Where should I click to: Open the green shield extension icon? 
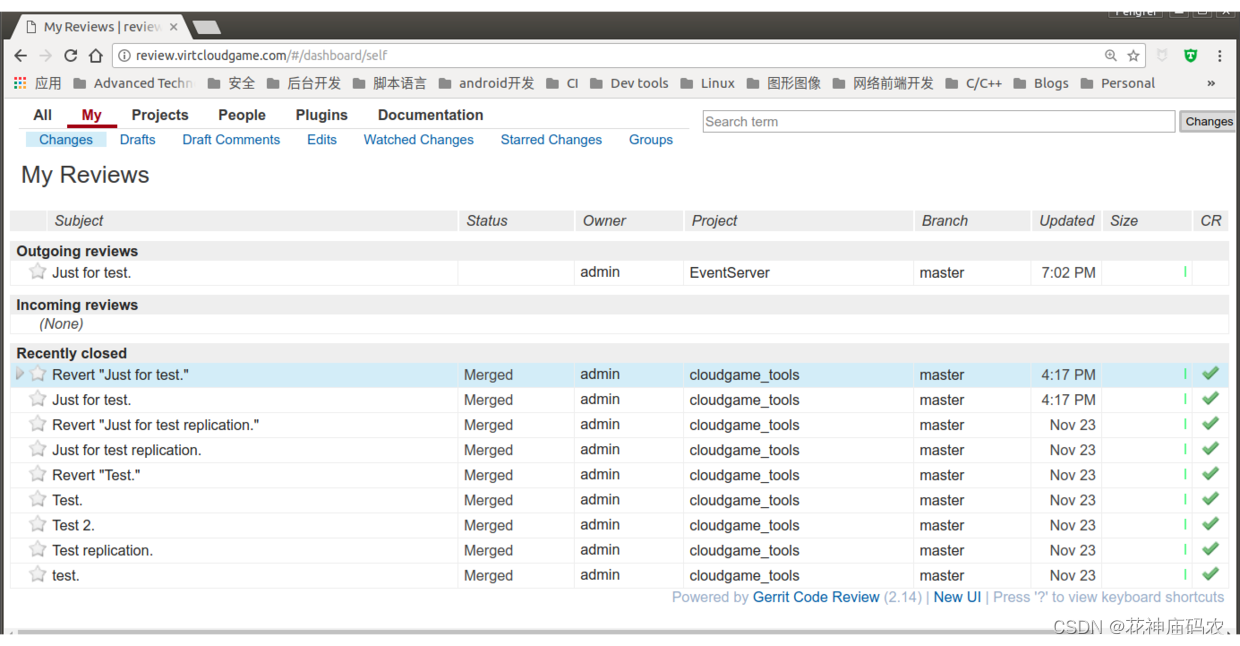pyautogui.click(x=1190, y=56)
